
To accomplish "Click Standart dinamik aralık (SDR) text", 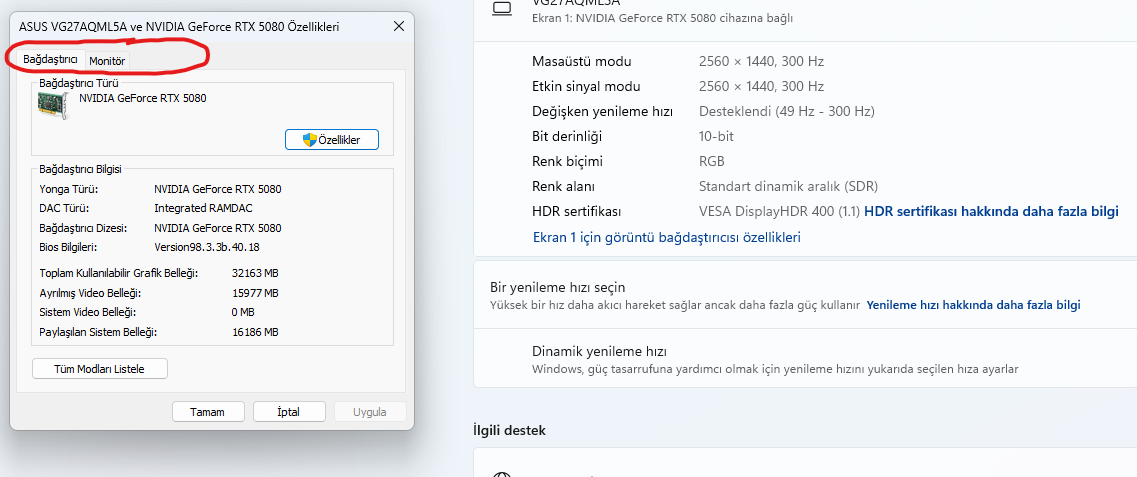I will point(788,186).
